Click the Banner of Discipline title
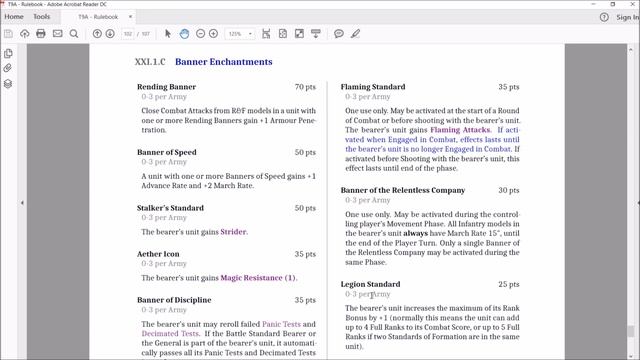The width and height of the screenshot is (640, 360). (174, 300)
